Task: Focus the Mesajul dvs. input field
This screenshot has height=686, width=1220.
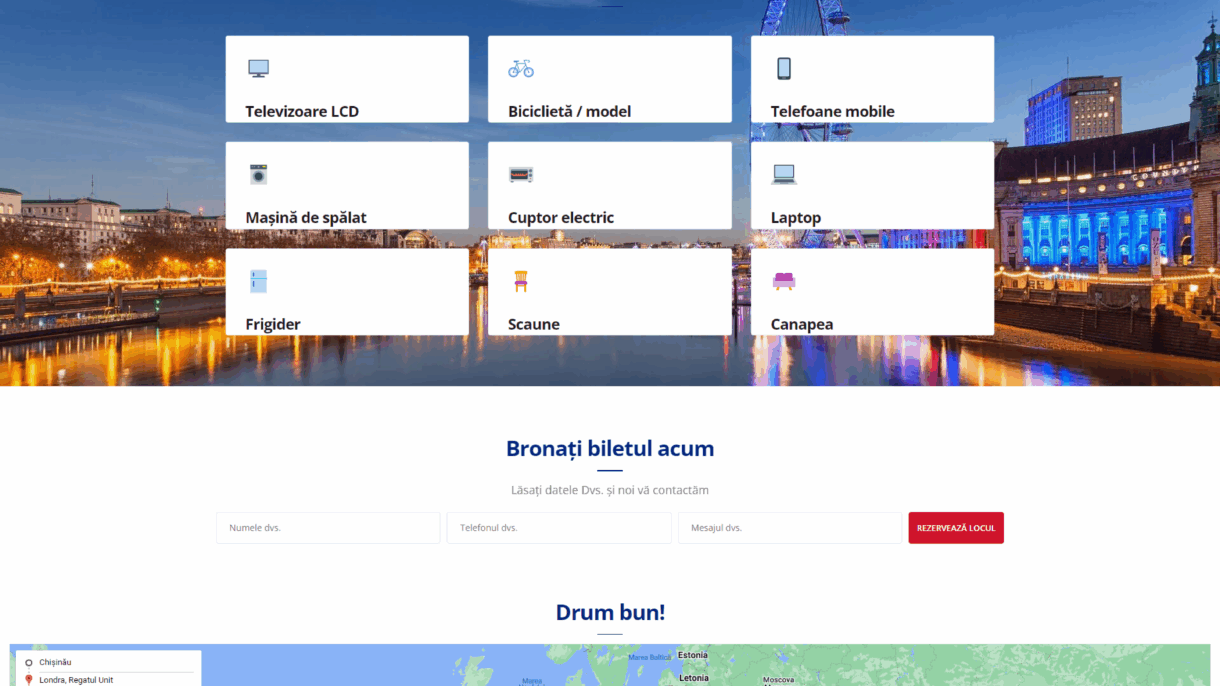Action: [790, 528]
